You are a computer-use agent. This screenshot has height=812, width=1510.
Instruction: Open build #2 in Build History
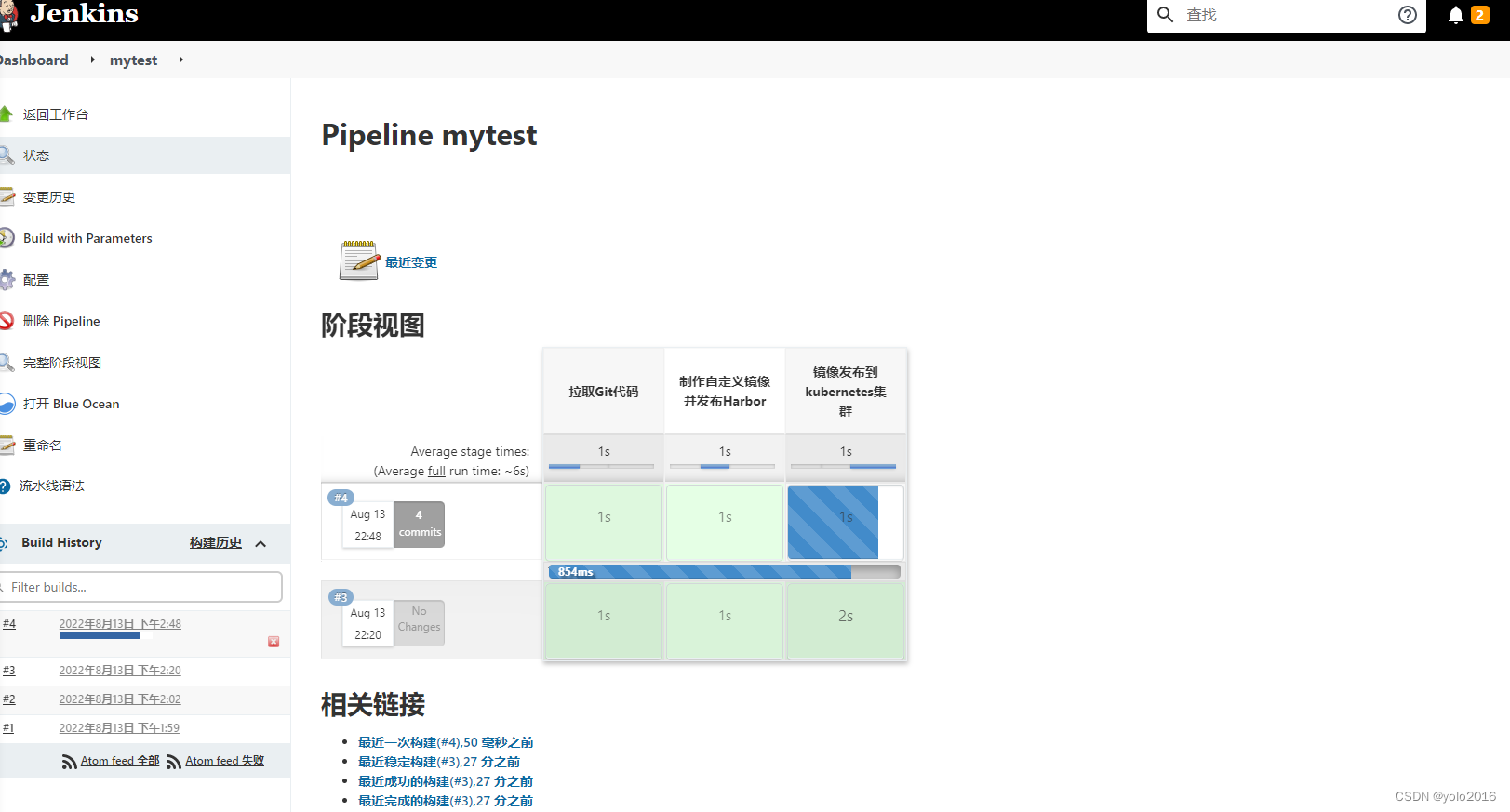click(9, 699)
